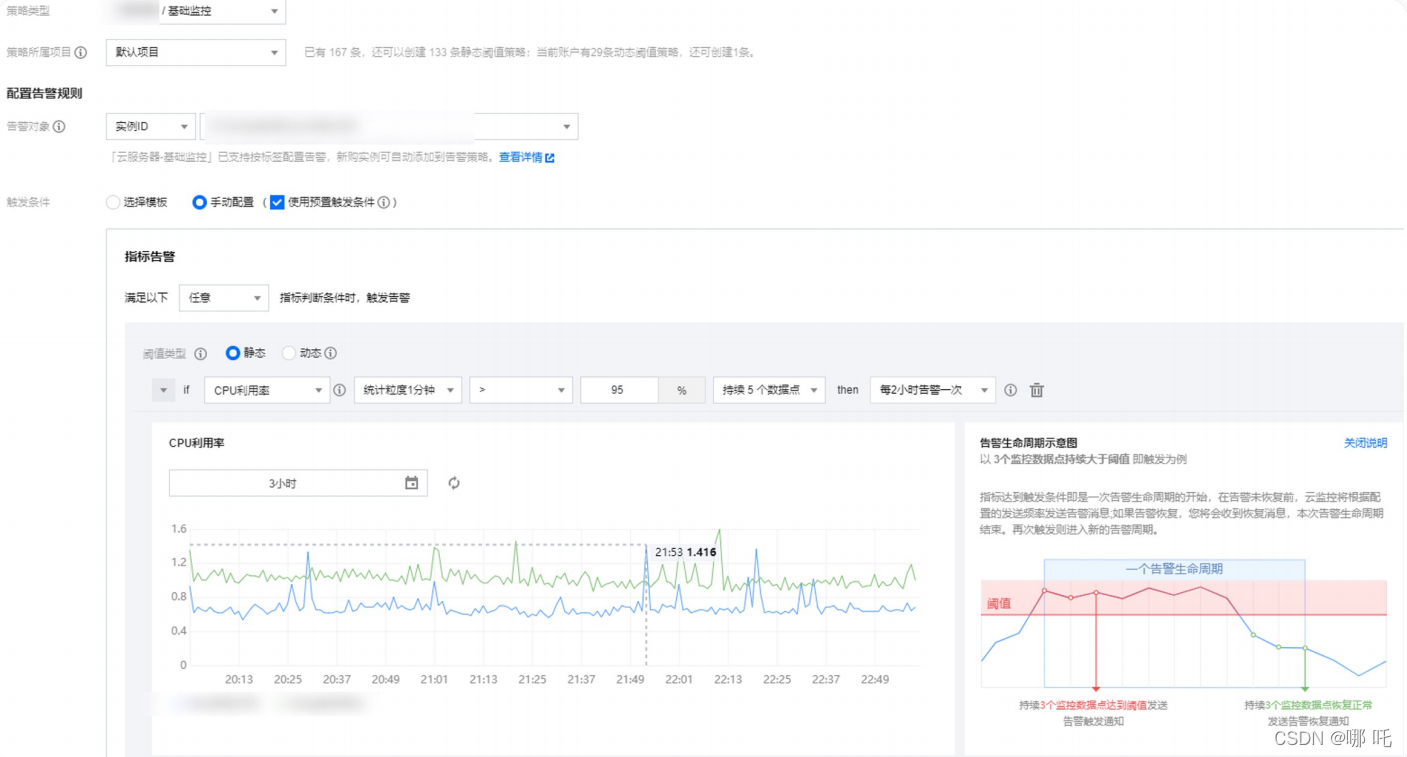Image resolution: width=1407 pixels, height=757 pixels.
Task: Select the 选择模板 radio option
Action: click(113, 202)
